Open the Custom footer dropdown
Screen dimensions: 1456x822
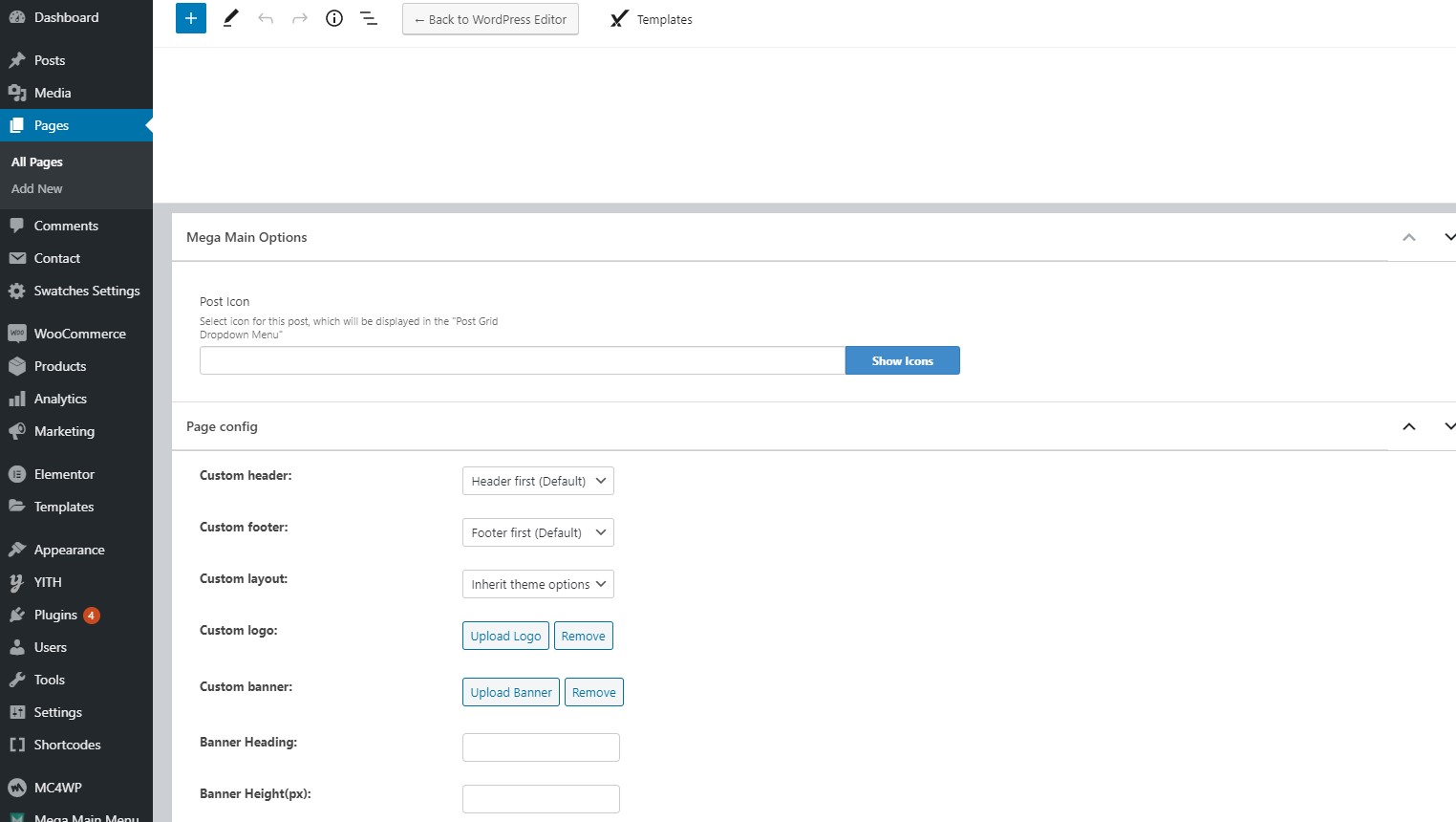tap(538, 532)
